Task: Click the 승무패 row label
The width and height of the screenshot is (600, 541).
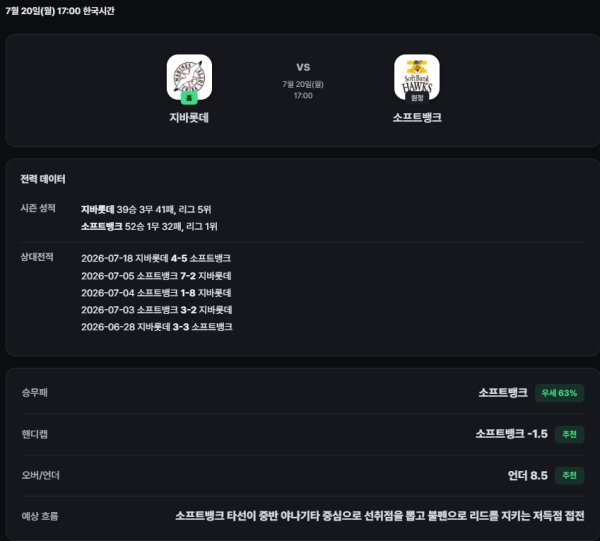Action: point(34,393)
